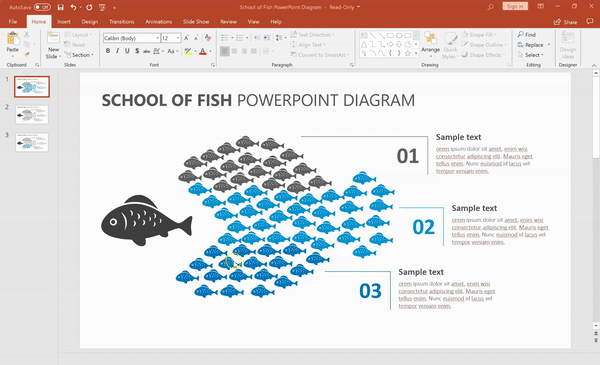Viewport: 600px width, 365px height.
Task: Open the numbering list dropdown arrow
Action: [247, 38]
